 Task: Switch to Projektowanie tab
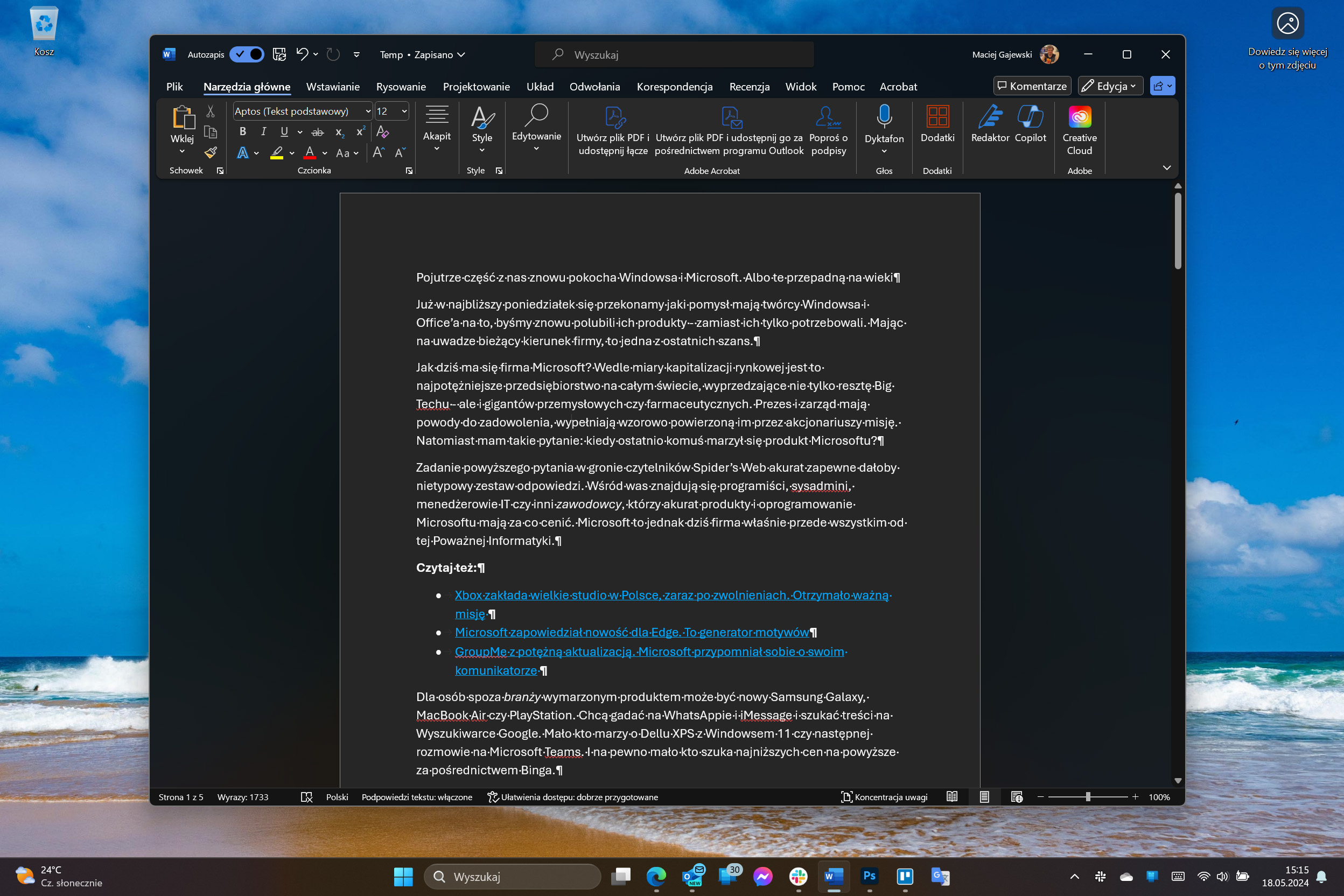(x=476, y=86)
